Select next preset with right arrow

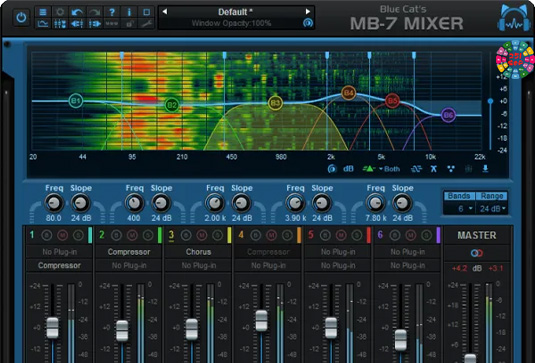[x=308, y=12]
